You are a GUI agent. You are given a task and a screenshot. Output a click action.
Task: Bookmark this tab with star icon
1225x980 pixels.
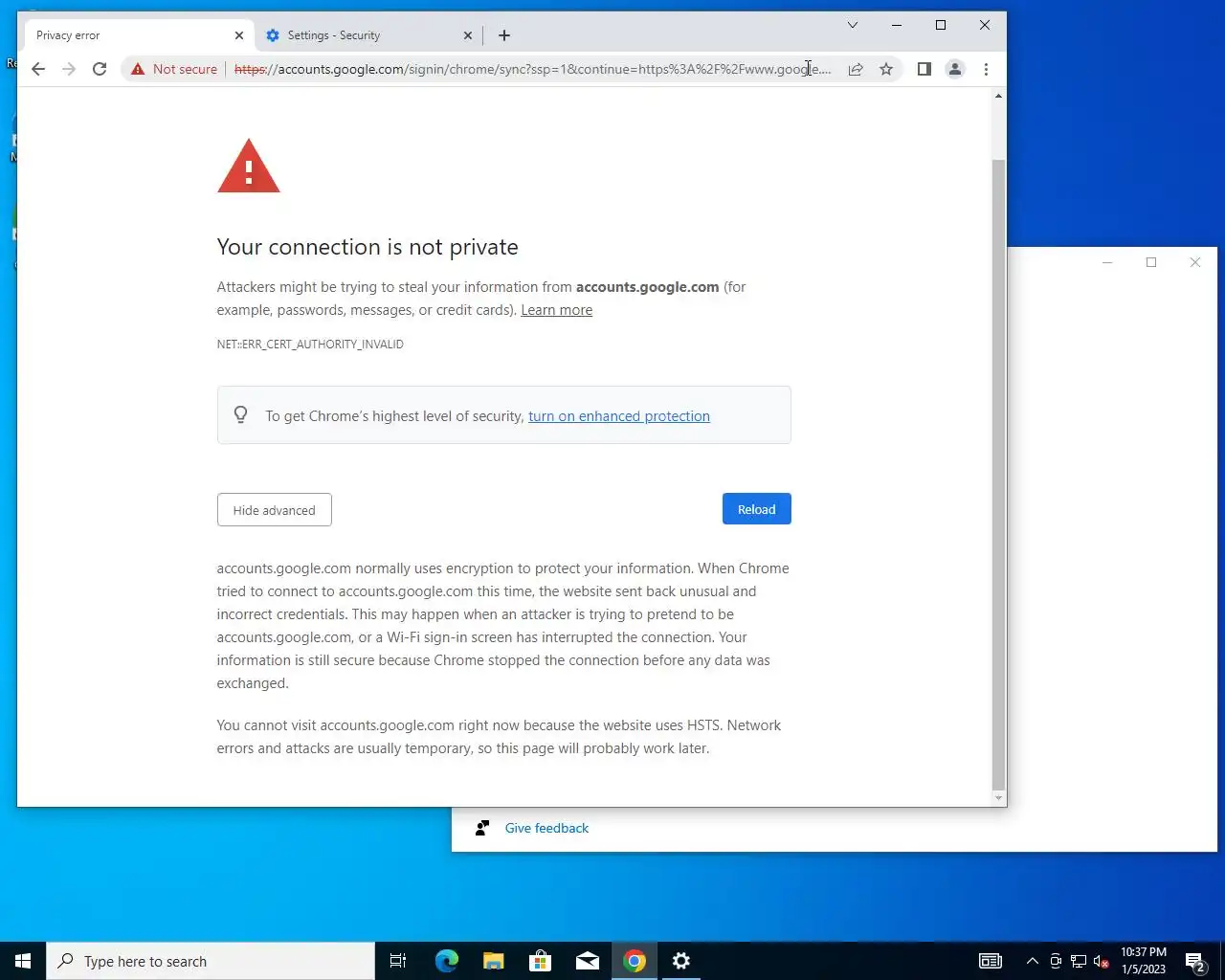click(886, 69)
